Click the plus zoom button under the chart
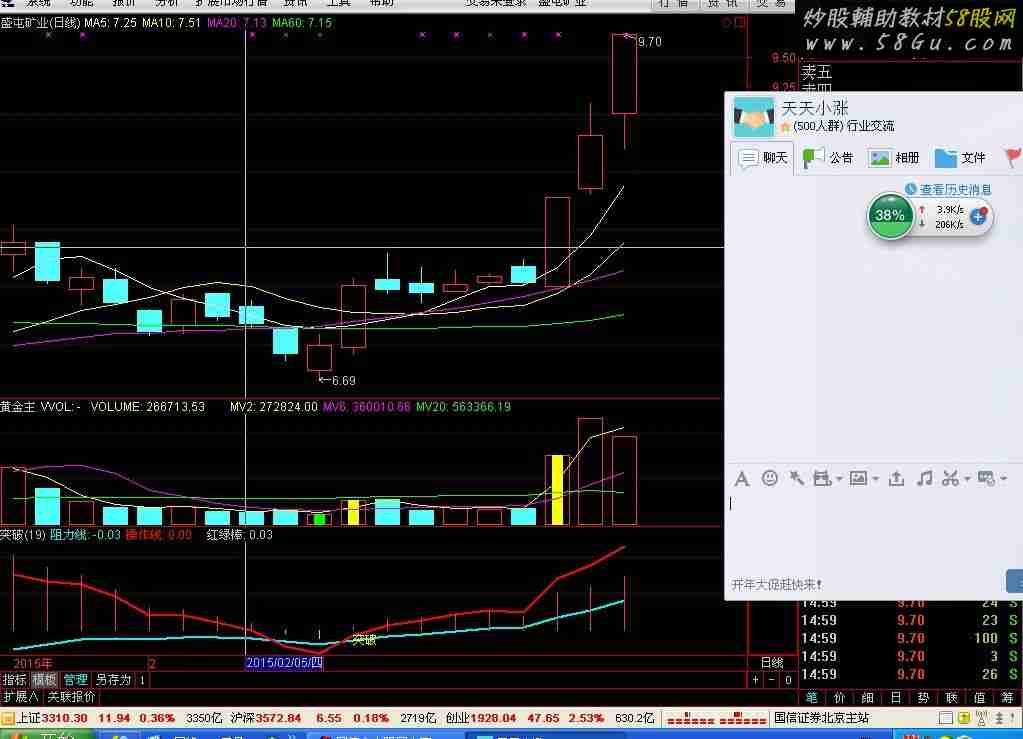Image resolution: width=1023 pixels, height=739 pixels. (756, 680)
